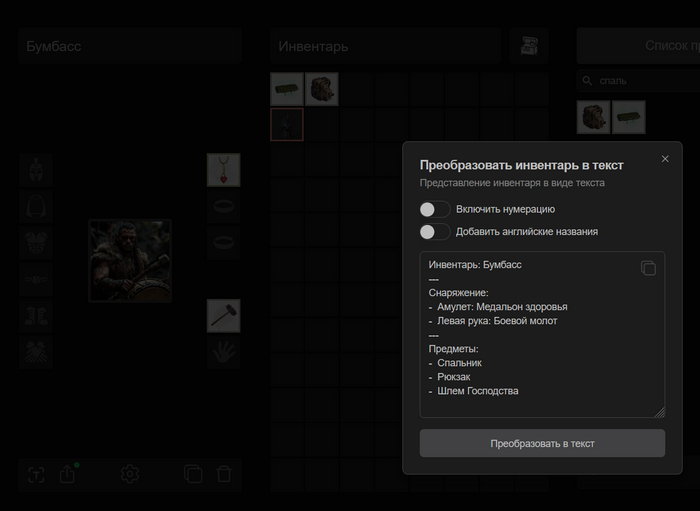Click the search field containing 'спаль'
700x511 pixels.
[x=640, y=81]
